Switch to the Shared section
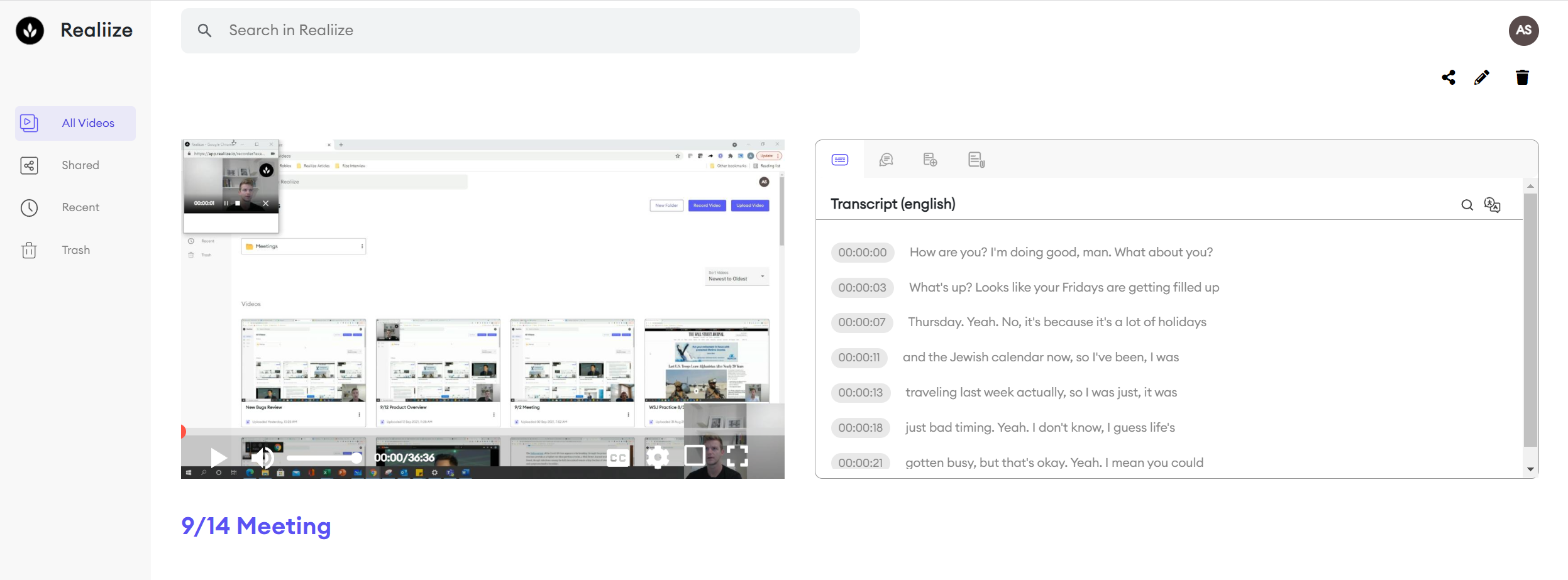Viewport: 1568px width, 580px height. [x=80, y=165]
